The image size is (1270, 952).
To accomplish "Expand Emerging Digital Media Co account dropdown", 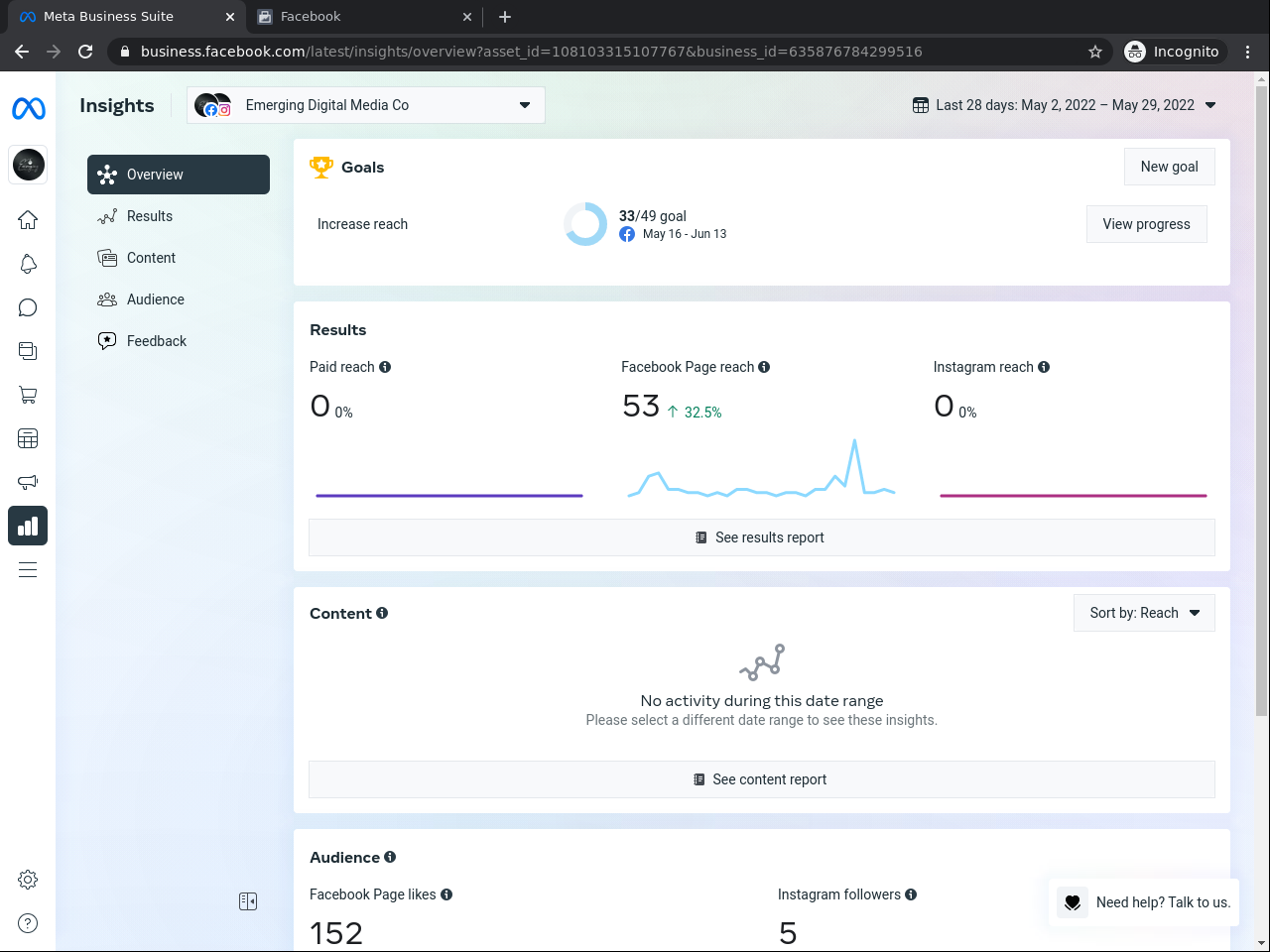I will 366,105.
